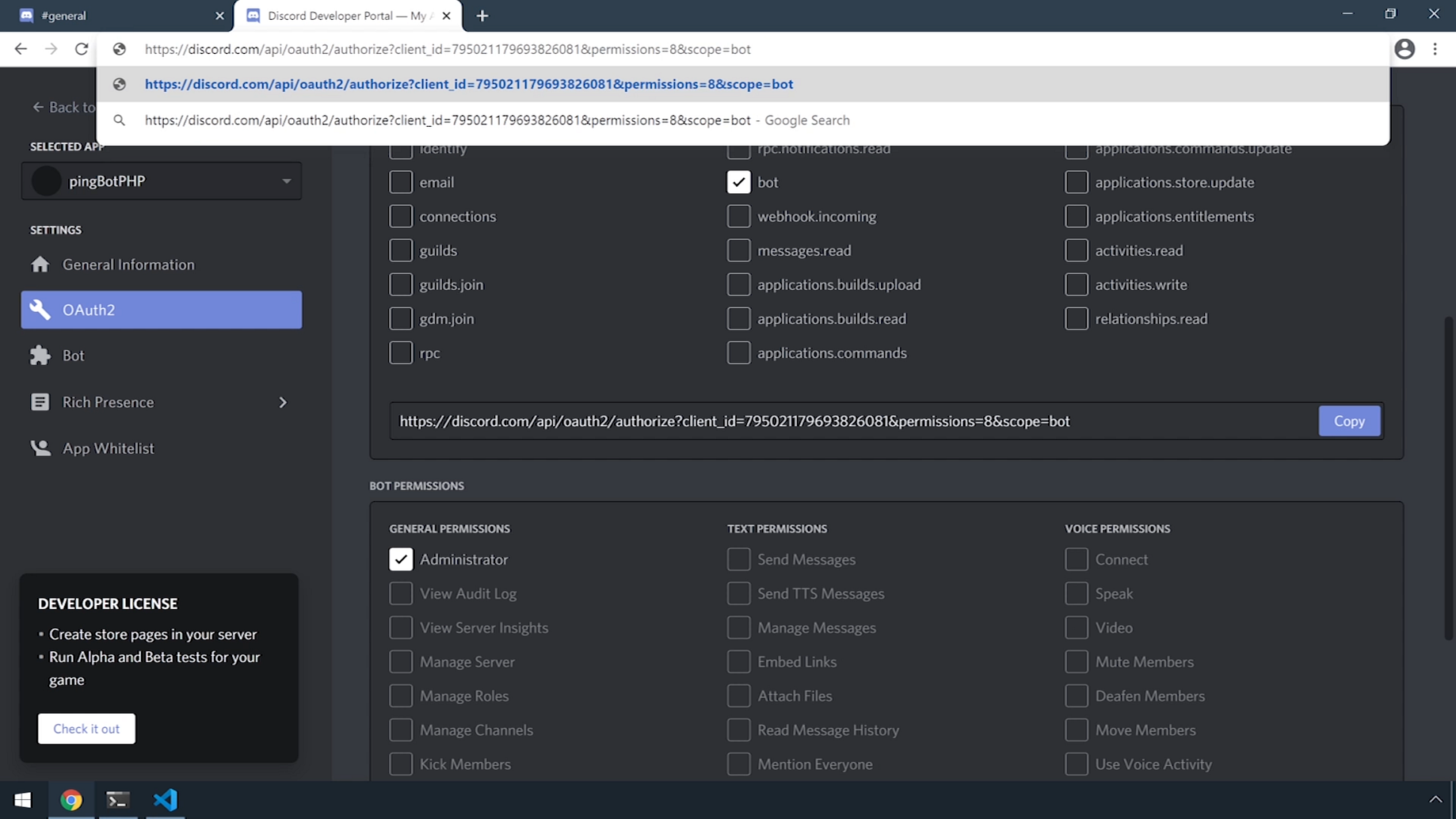Click the page vertical scrollbar
This screenshot has height=819, width=1456.
click(1449, 478)
